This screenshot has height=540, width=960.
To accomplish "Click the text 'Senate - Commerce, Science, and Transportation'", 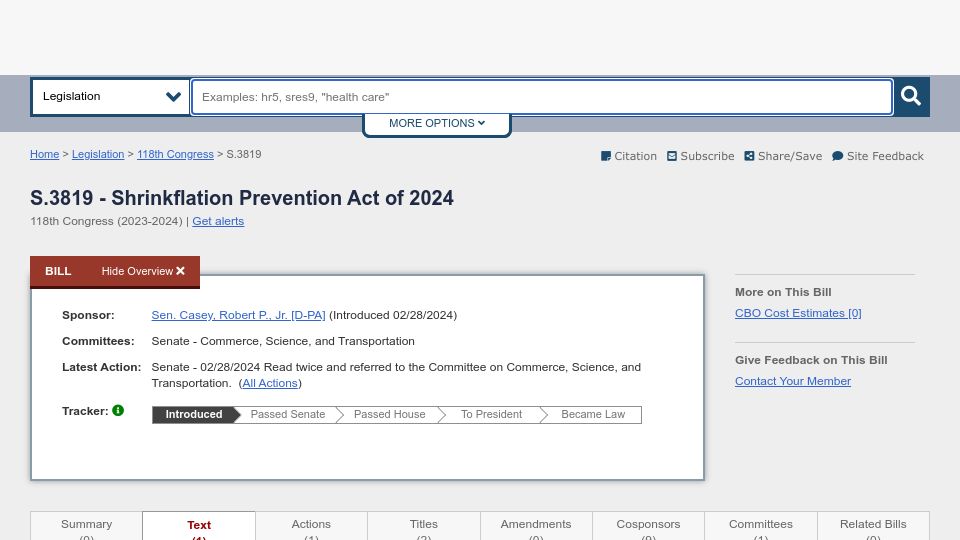I will (283, 341).
